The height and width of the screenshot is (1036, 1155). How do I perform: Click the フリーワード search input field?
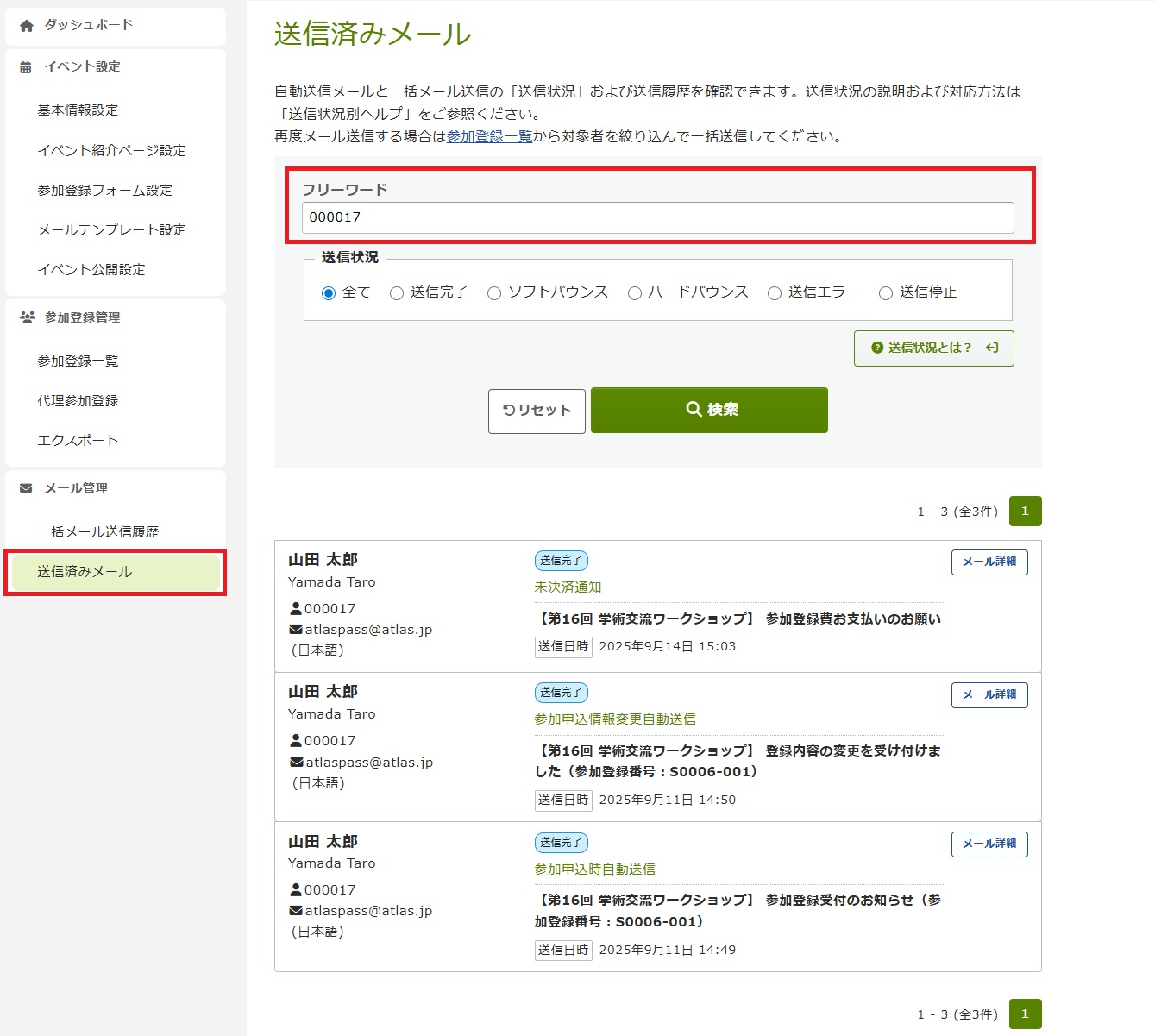click(x=657, y=217)
